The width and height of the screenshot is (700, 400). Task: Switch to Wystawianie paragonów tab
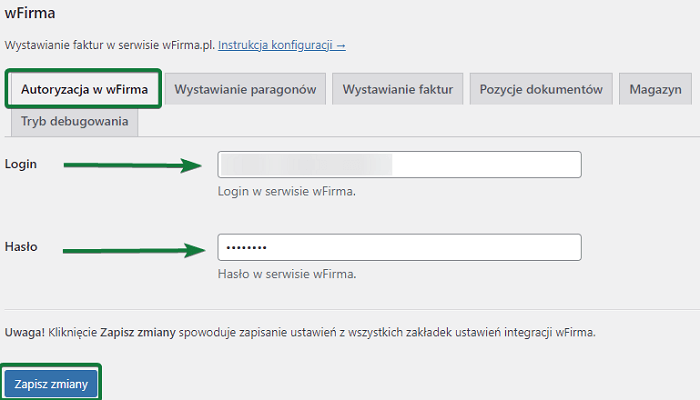coord(245,89)
